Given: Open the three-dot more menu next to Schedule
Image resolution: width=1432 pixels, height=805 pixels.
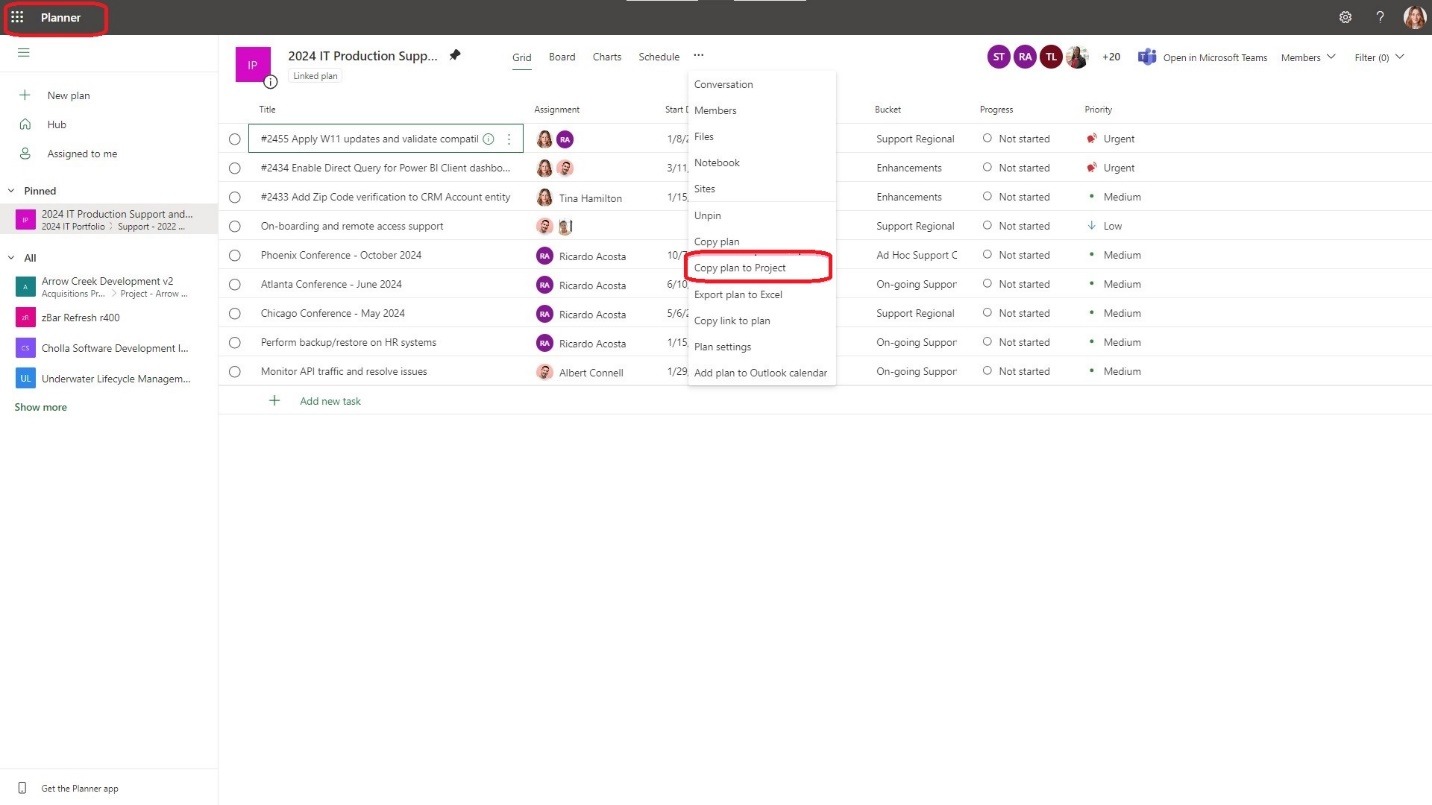Looking at the screenshot, I should tap(698, 56).
